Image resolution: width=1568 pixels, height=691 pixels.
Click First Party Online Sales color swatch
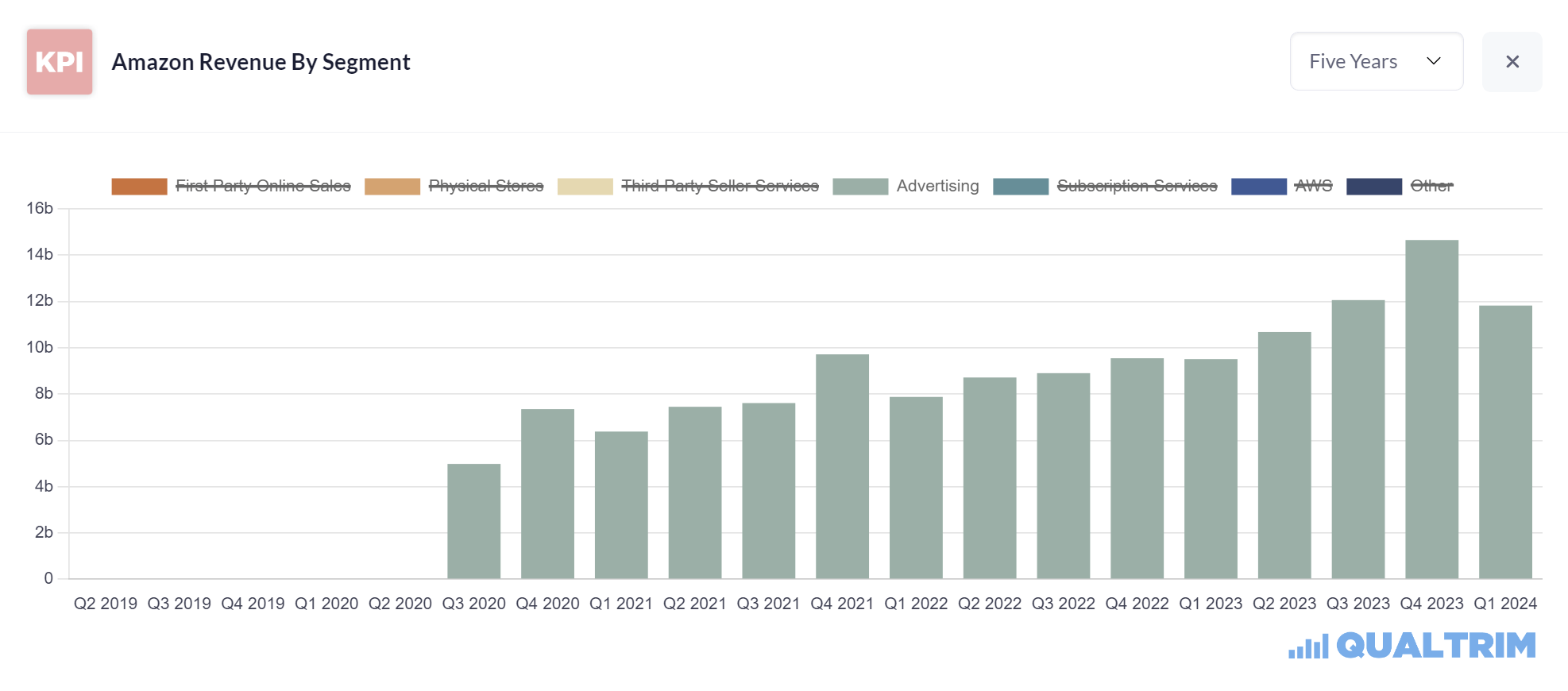140,187
